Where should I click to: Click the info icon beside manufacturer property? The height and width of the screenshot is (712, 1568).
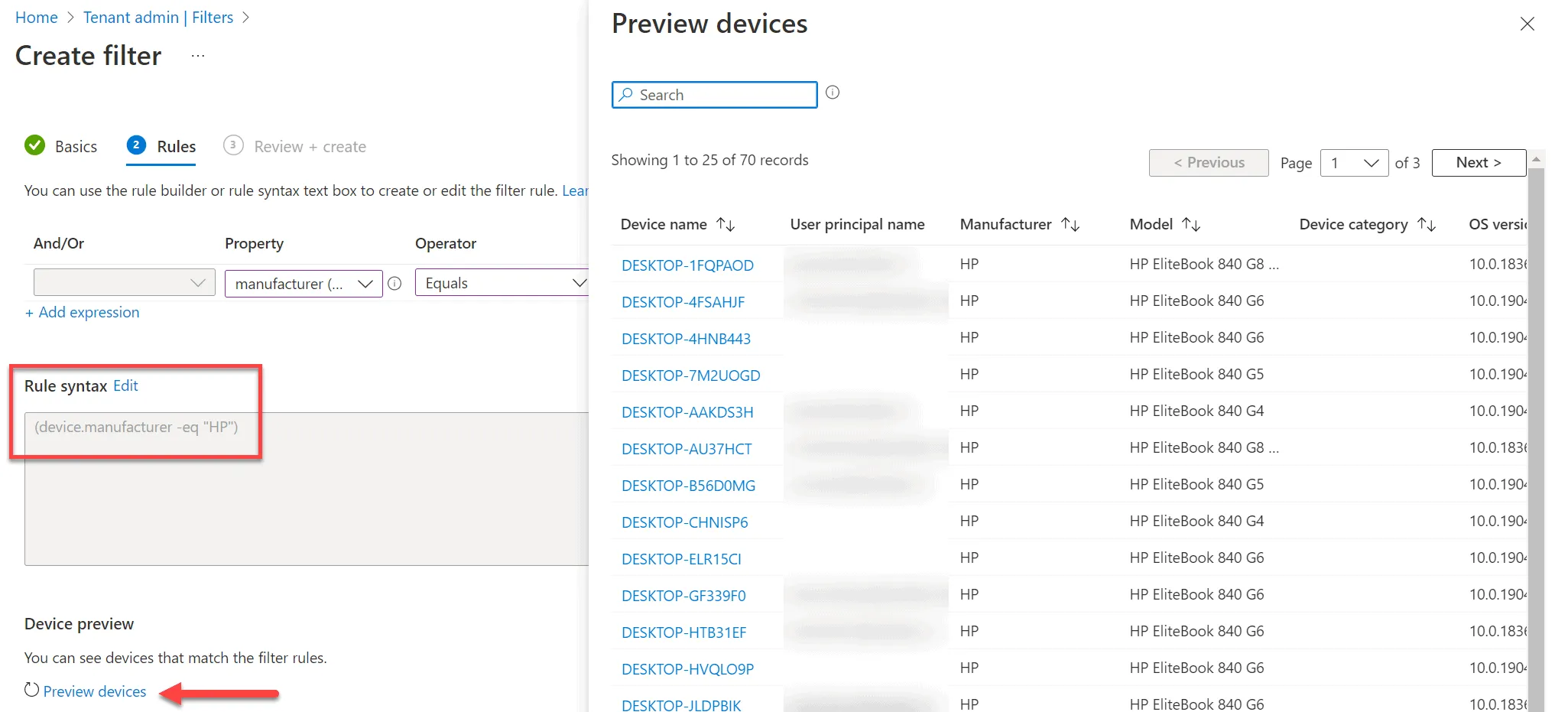pos(394,284)
